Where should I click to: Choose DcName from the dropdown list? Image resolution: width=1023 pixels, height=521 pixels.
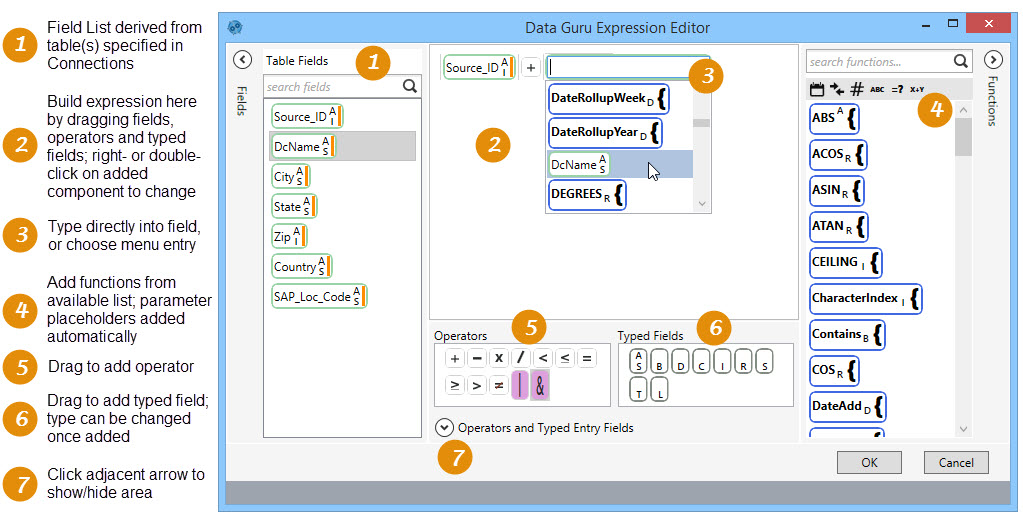[620, 164]
